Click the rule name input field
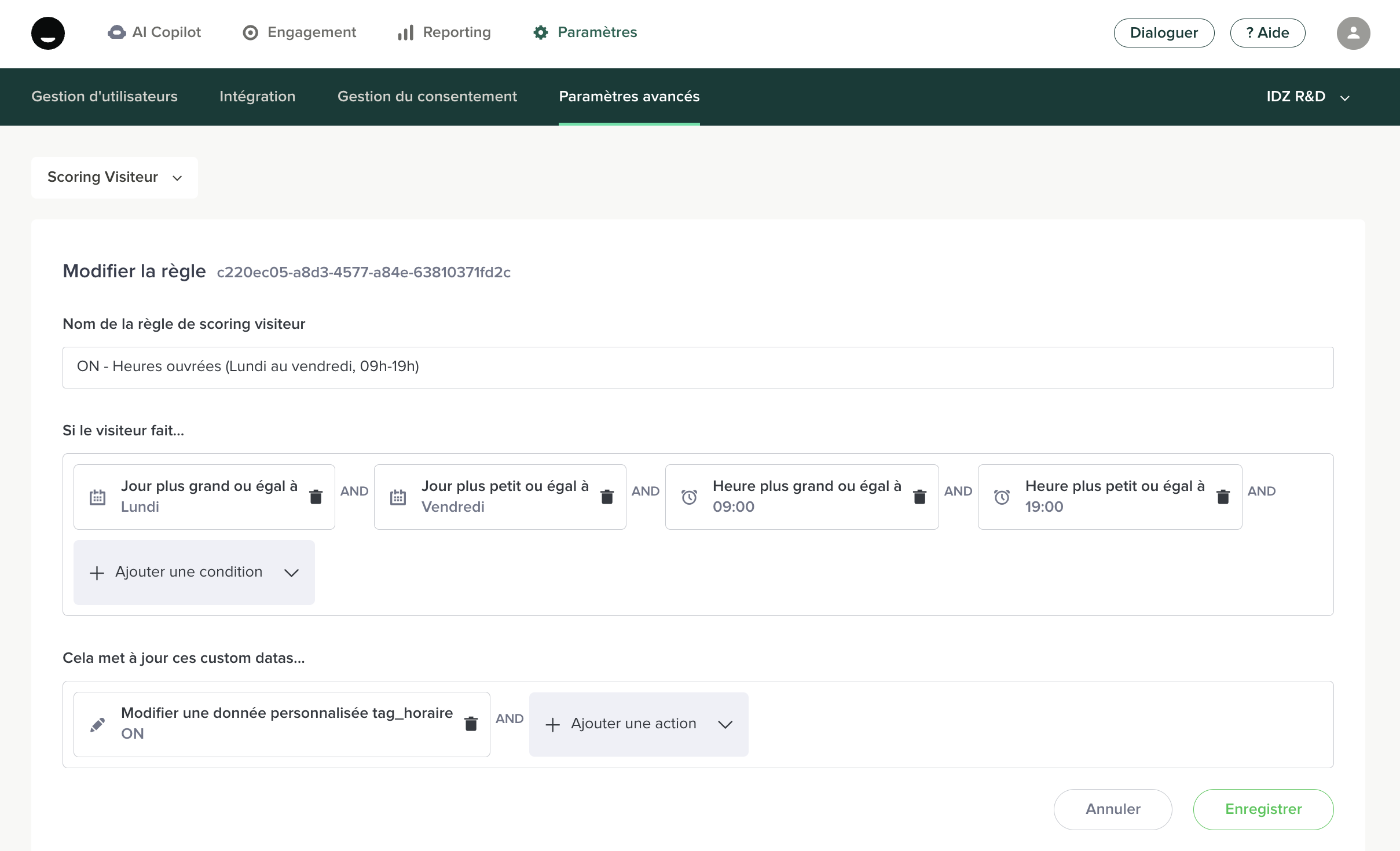1400x851 pixels. [x=698, y=367]
